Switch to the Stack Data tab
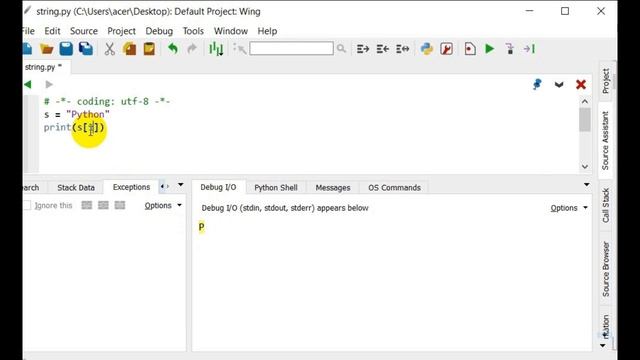This screenshot has width=640, height=360. coord(76,187)
